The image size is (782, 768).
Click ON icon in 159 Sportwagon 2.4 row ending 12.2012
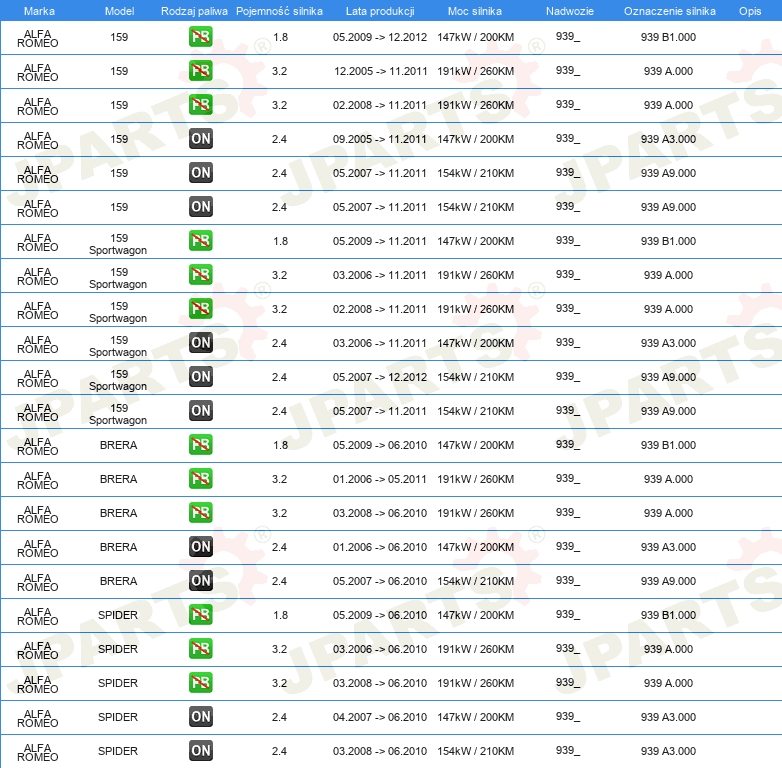200,377
